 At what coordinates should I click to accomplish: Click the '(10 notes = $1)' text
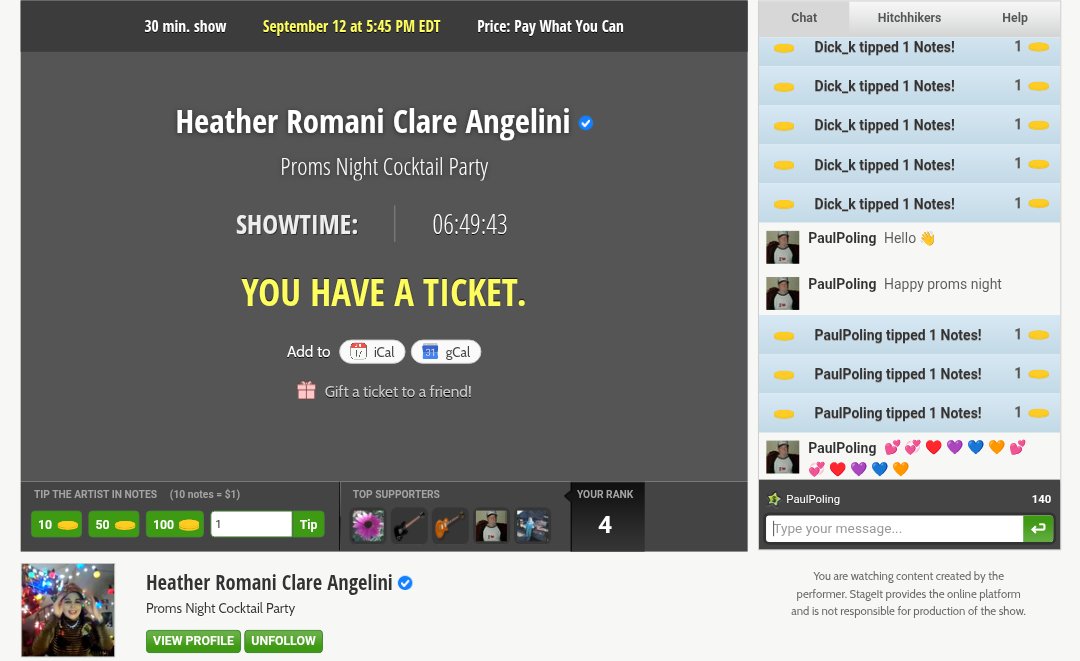205,494
